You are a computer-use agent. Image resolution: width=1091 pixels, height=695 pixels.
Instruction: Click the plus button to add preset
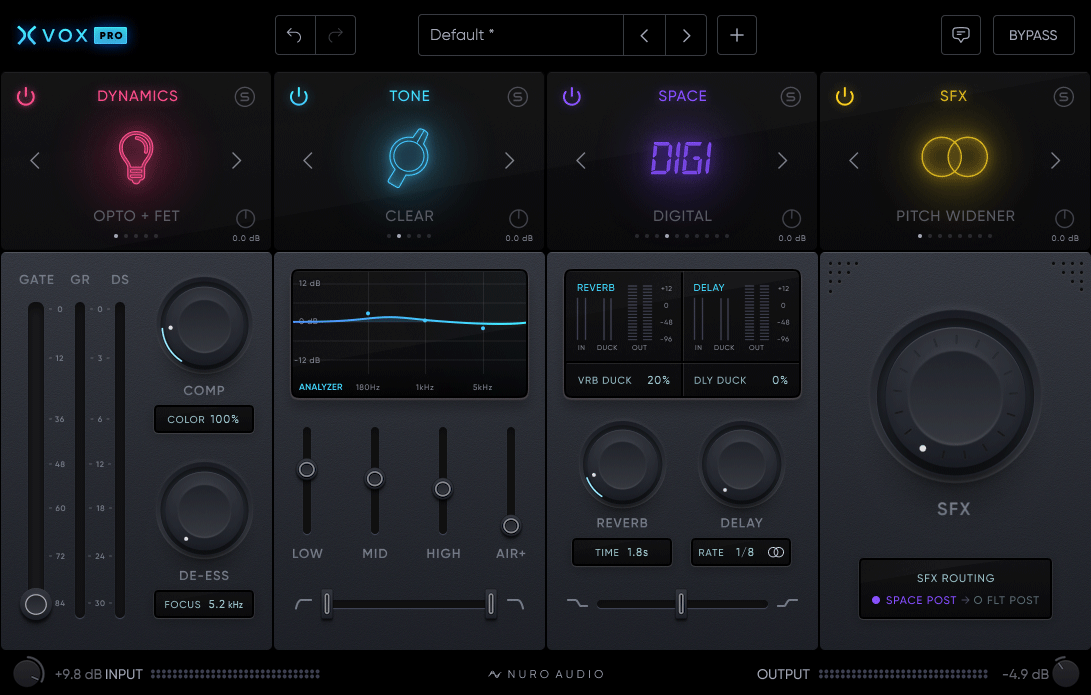[737, 35]
